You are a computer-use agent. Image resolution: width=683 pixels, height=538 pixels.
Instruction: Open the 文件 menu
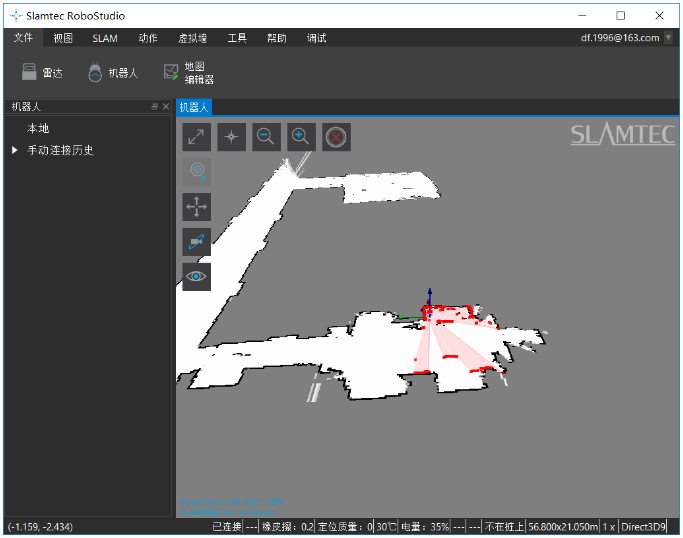coord(23,38)
